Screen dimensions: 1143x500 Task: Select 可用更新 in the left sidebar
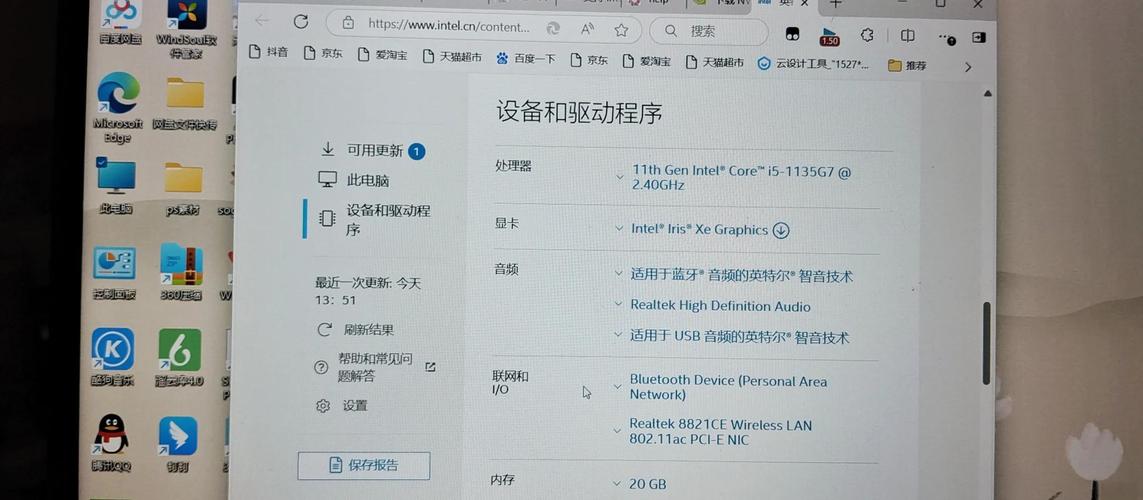pos(373,150)
